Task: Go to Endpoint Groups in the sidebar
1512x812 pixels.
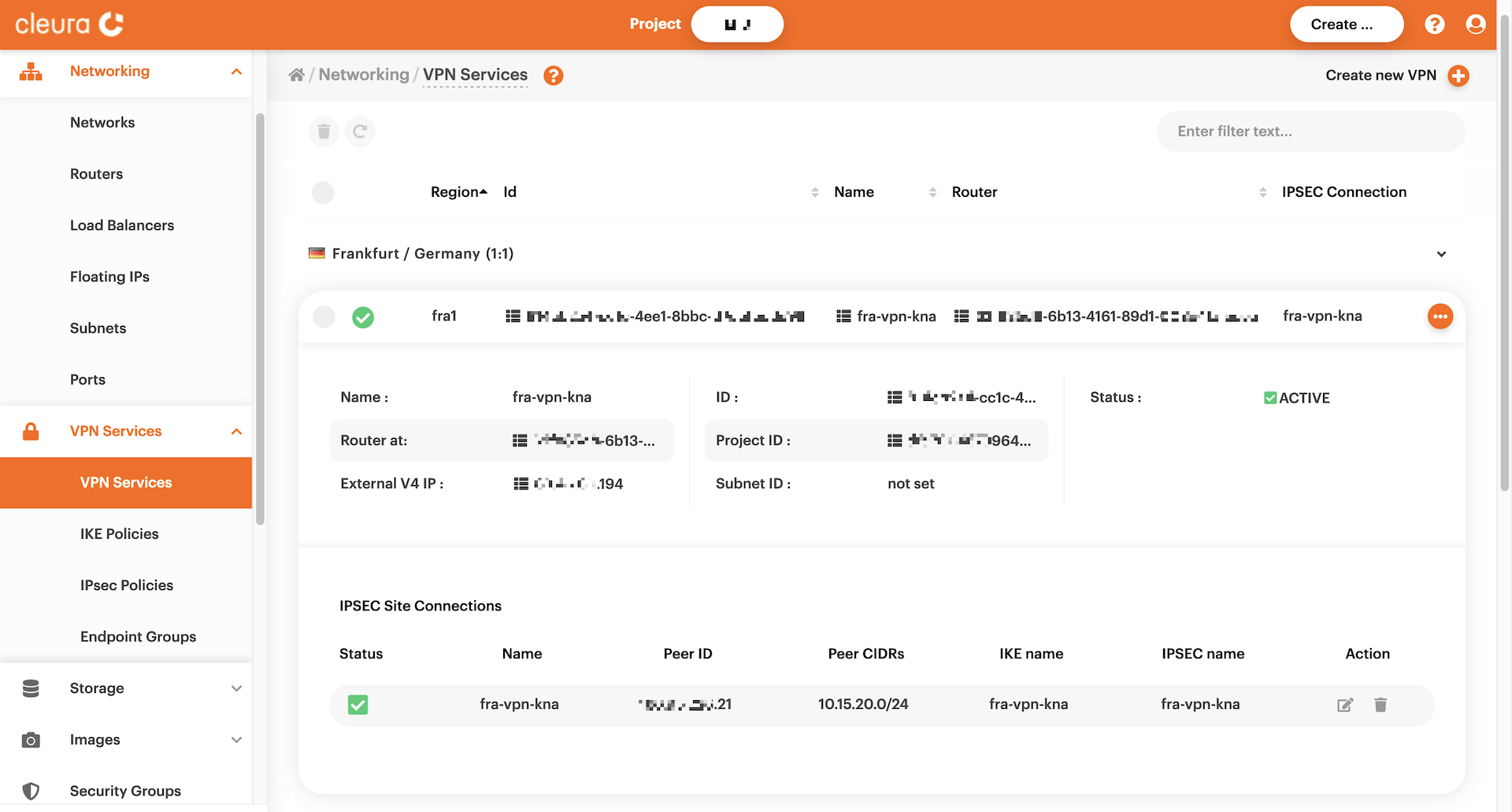Action: [138, 636]
